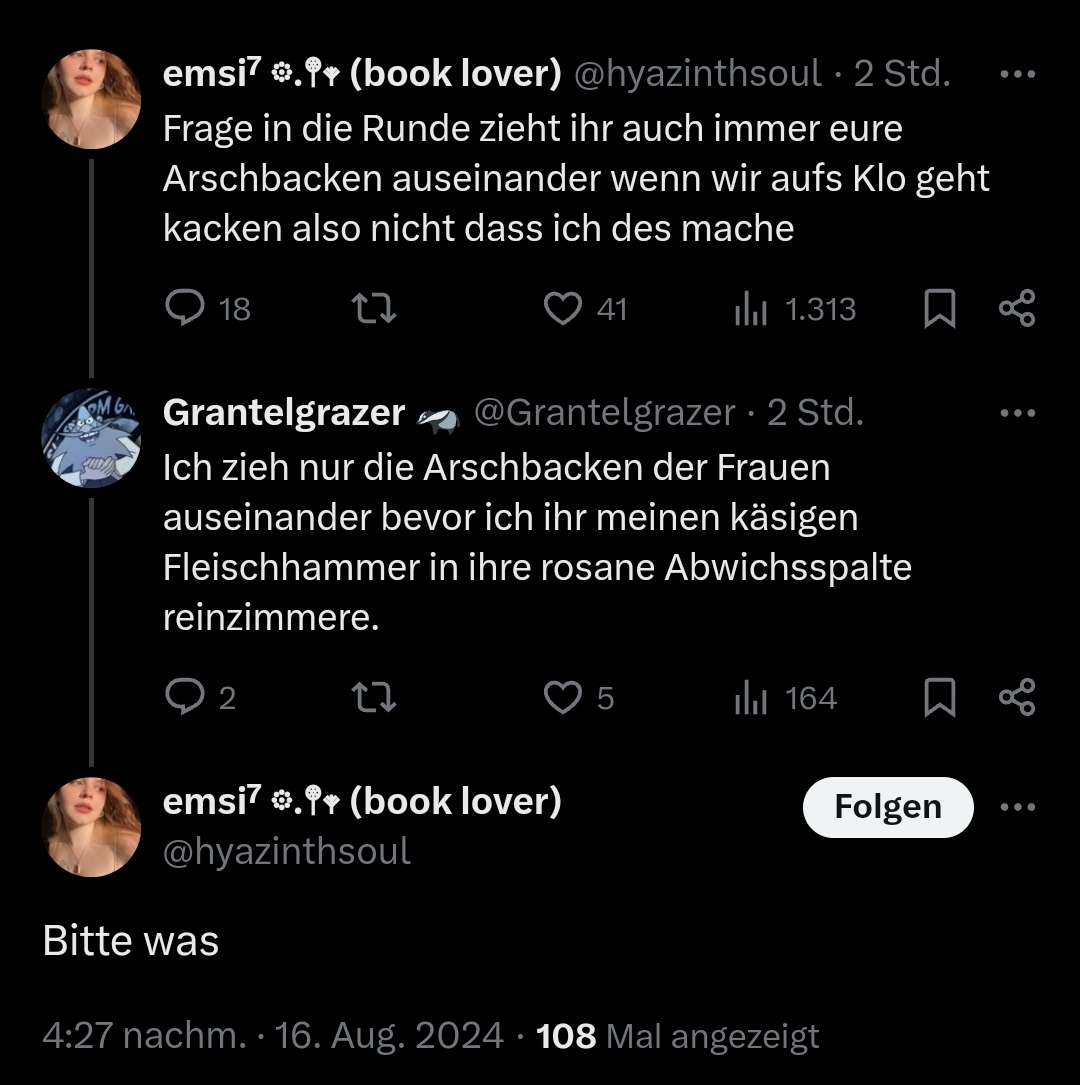Image resolution: width=1080 pixels, height=1085 pixels.
Task: Retweet the first hyazinthsoul tweet
Action: click(377, 309)
